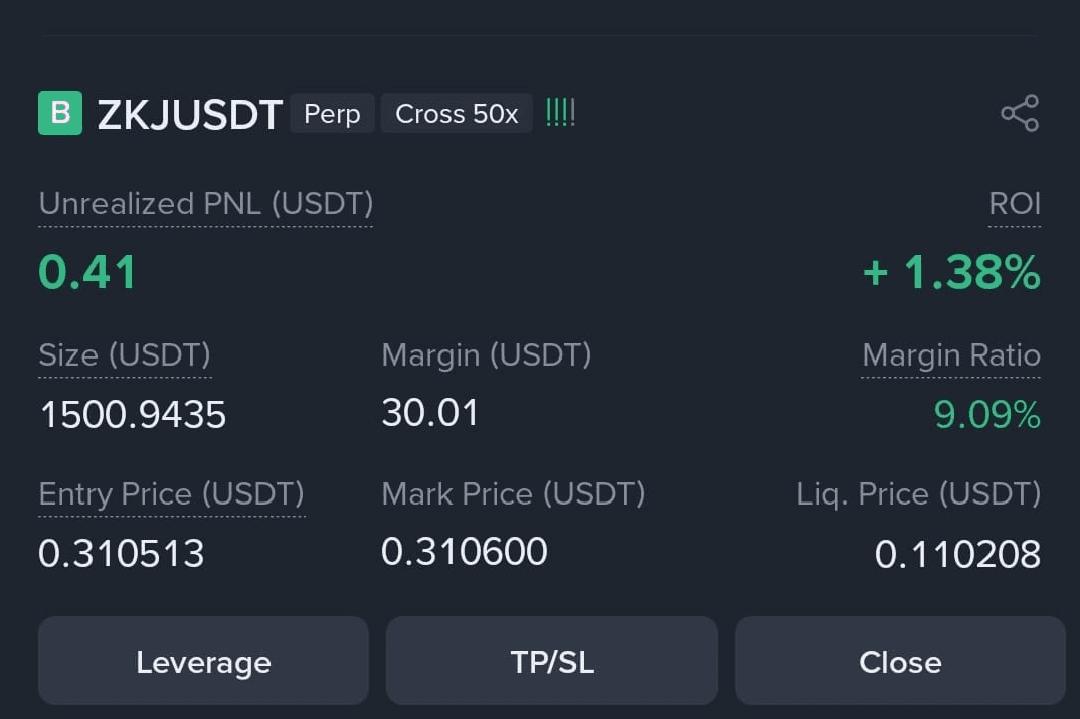Click the Margin Ratio label

click(951, 355)
